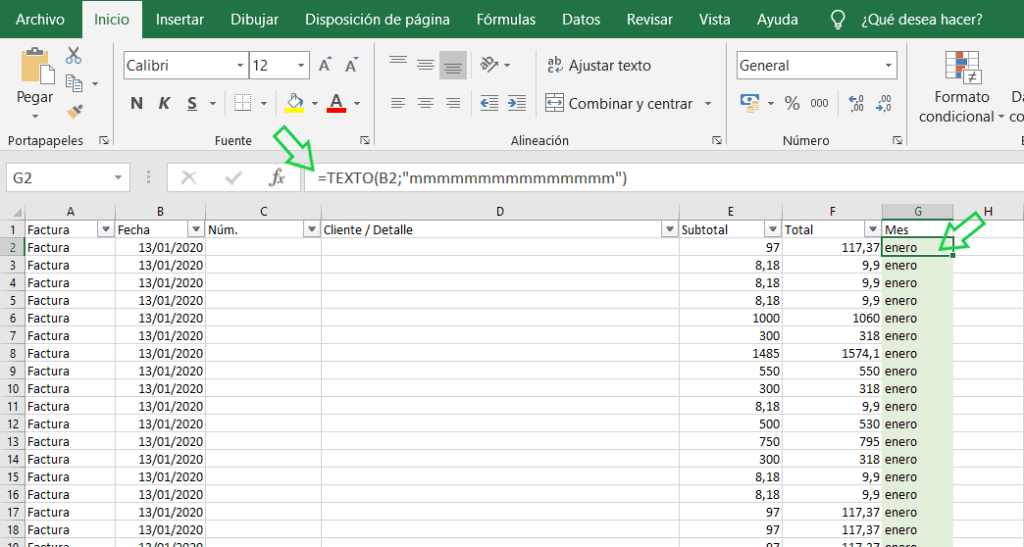Open Fuente dialog launcher icon

[364, 140]
